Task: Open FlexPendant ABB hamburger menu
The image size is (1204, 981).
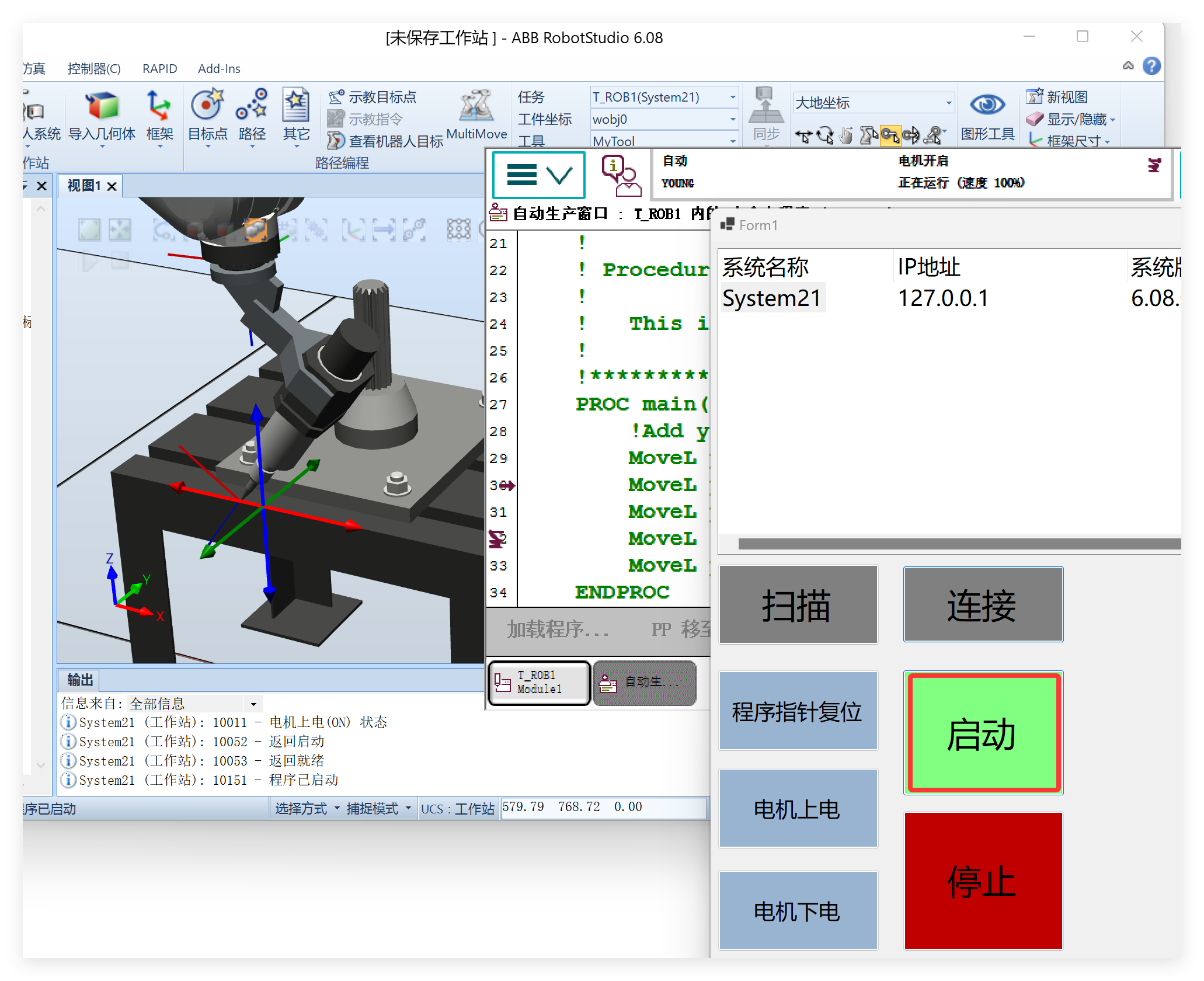Action: (538, 175)
